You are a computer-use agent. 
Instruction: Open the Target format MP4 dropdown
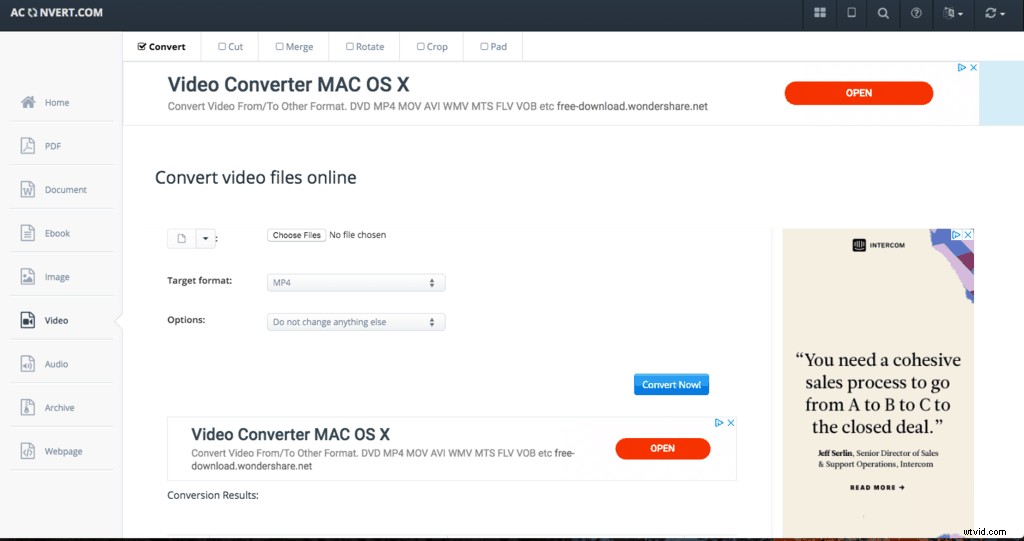click(x=356, y=283)
